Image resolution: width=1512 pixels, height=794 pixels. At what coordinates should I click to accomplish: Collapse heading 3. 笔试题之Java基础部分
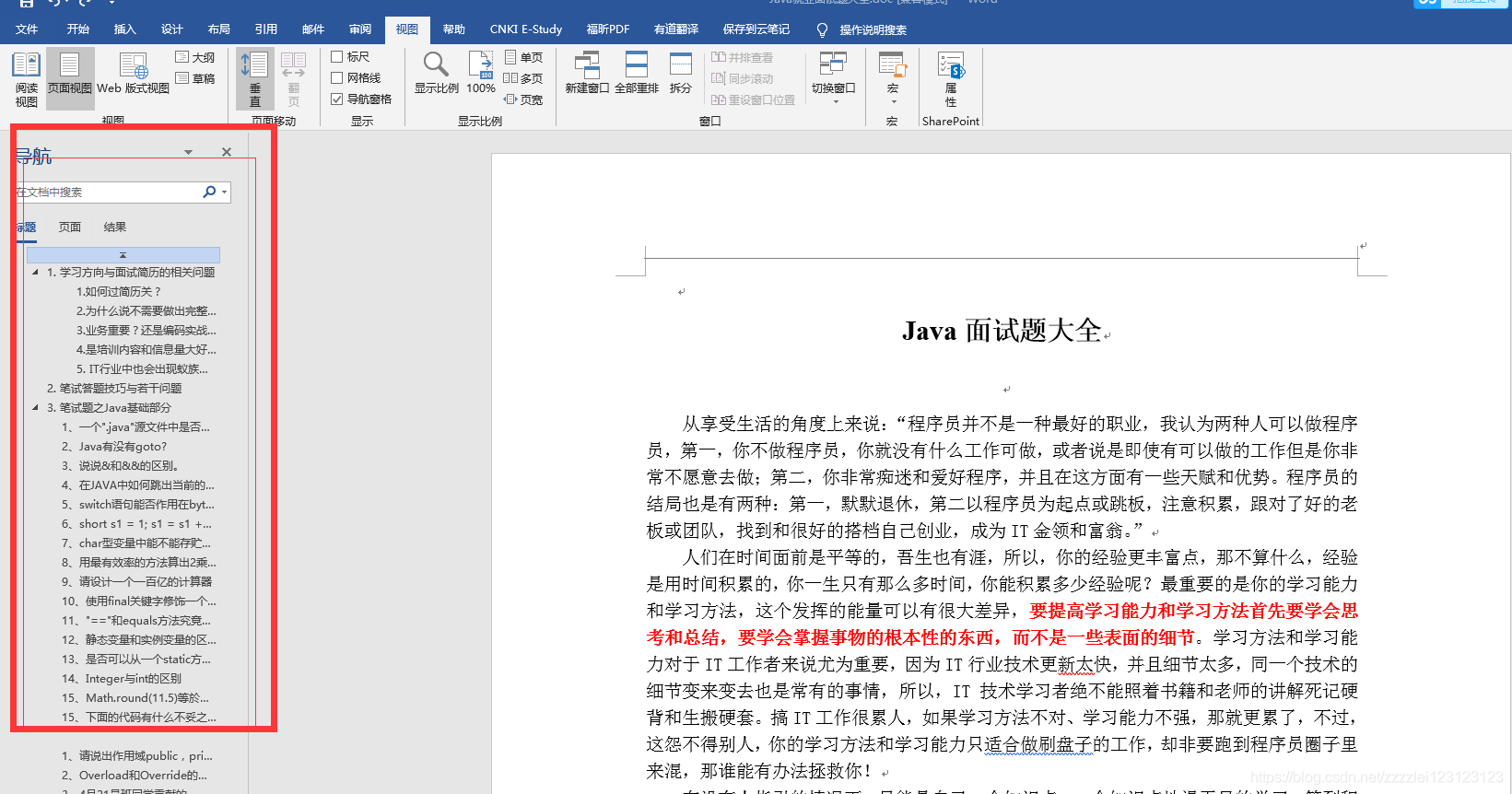pos(35,408)
